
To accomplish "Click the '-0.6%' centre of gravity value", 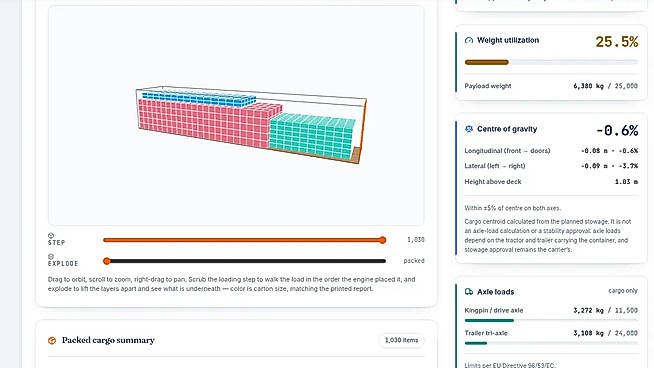I will tap(617, 131).
